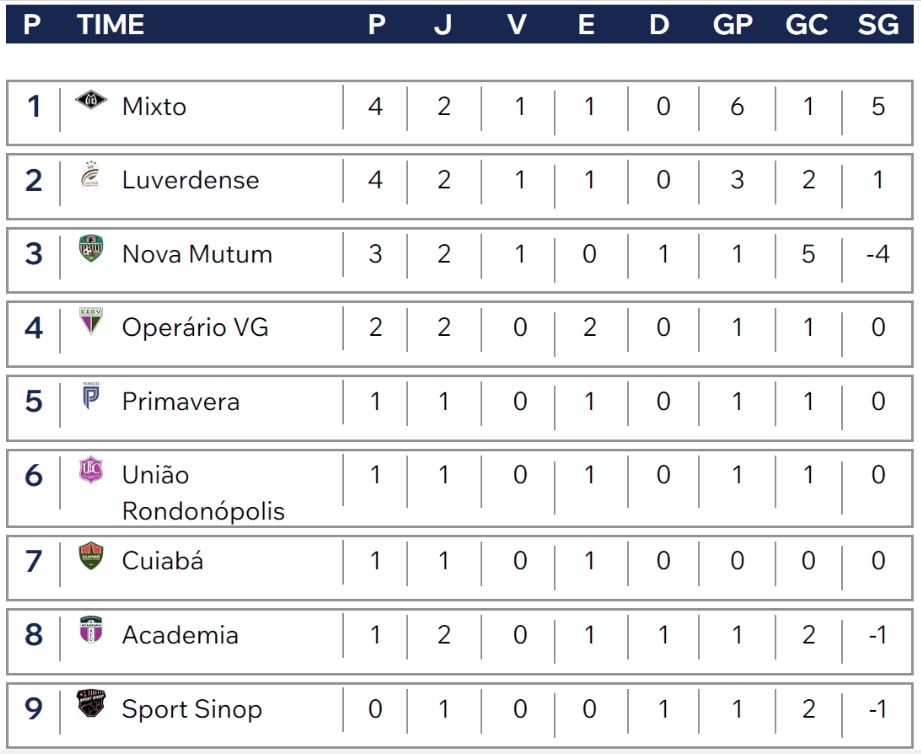Viewport: 921px width, 754px height.
Task: Click the Academia club badge
Action: 91,630
